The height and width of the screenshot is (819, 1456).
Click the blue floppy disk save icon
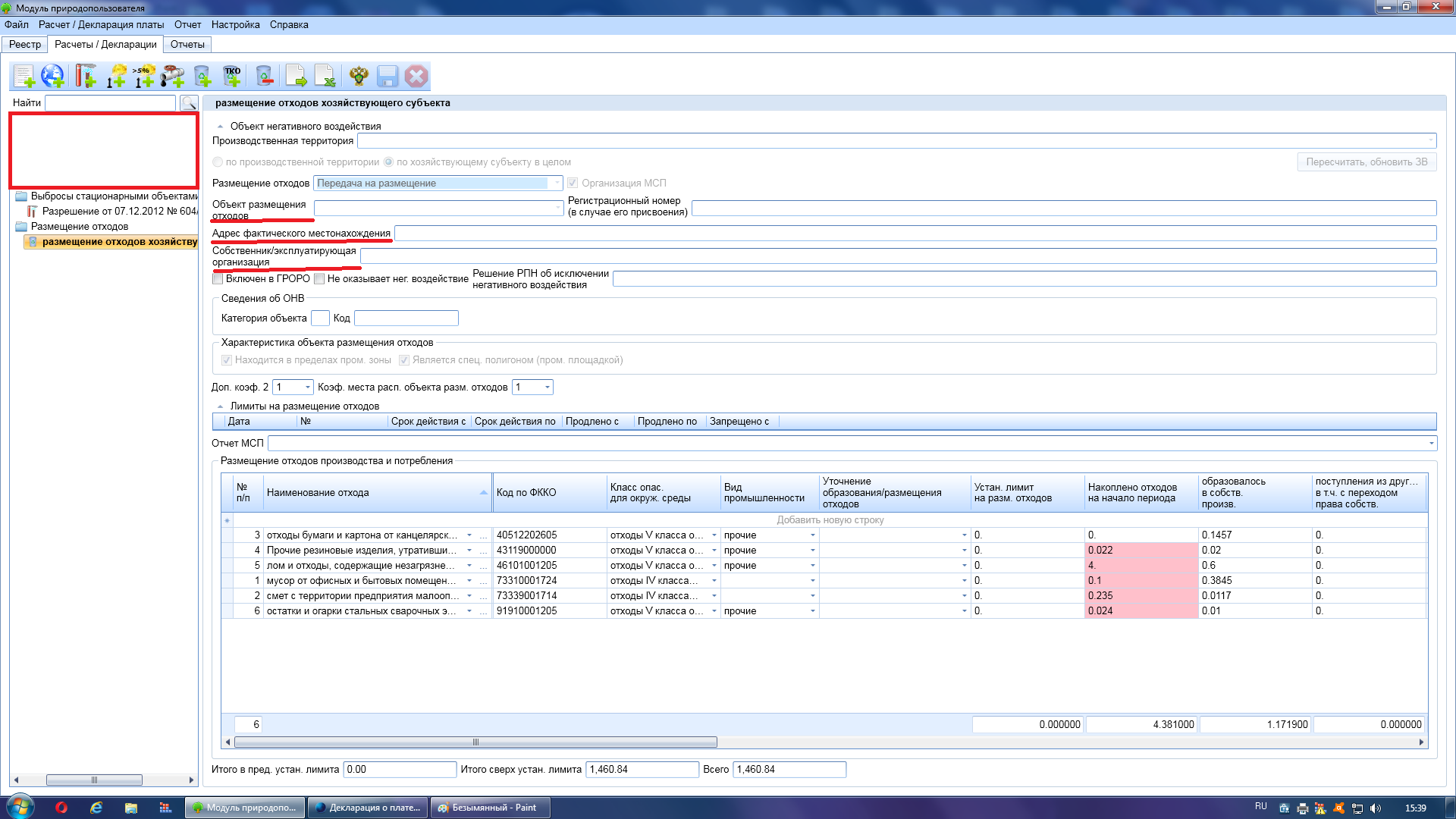click(x=388, y=76)
